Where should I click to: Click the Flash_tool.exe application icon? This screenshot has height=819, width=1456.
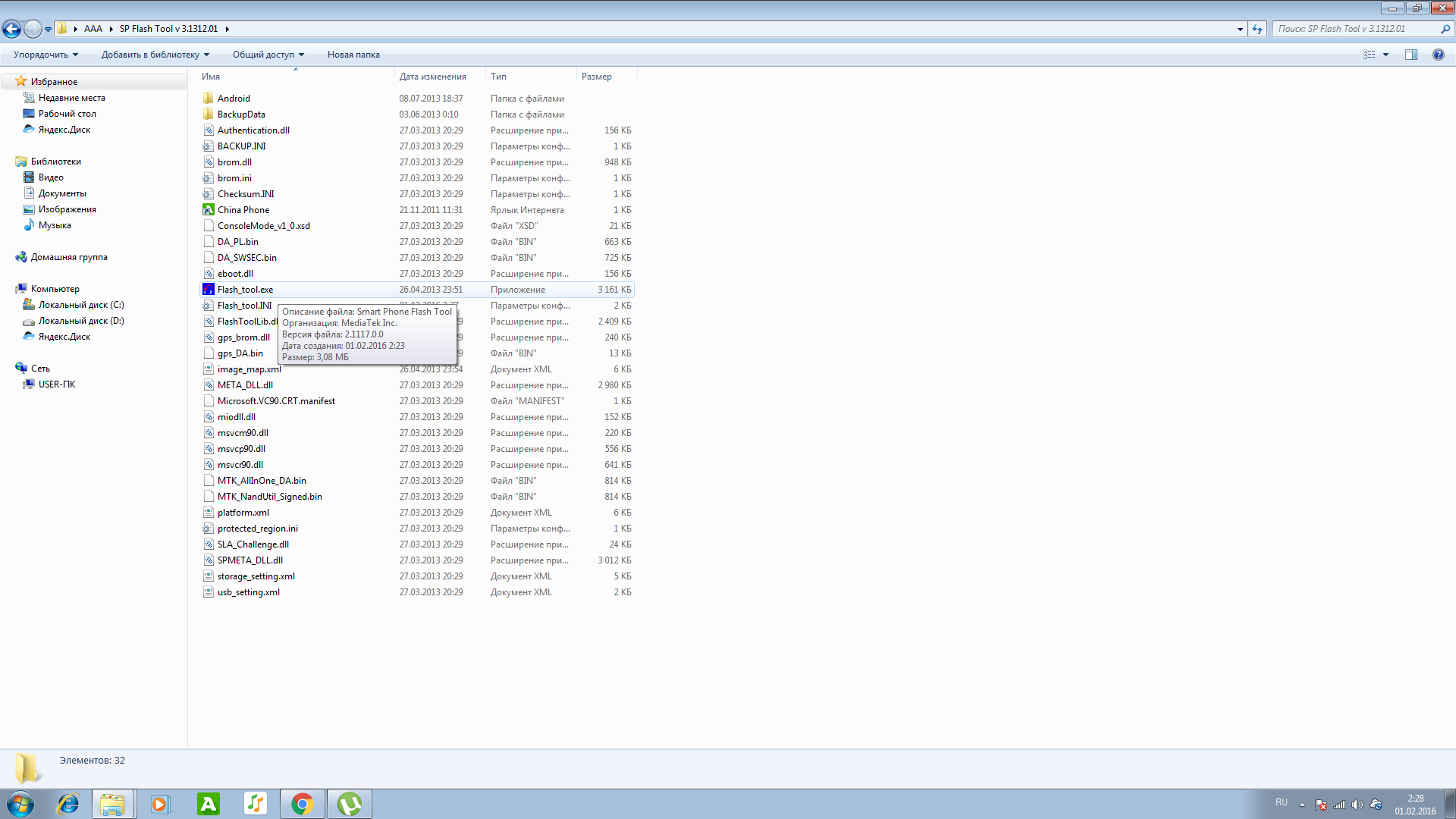(x=209, y=290)
